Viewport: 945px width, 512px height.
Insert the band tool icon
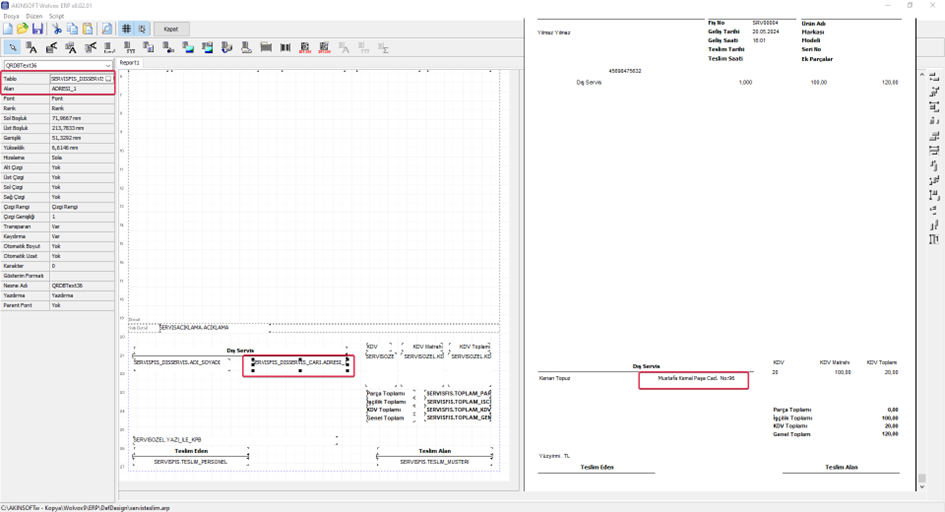click(x=266, y=48)
